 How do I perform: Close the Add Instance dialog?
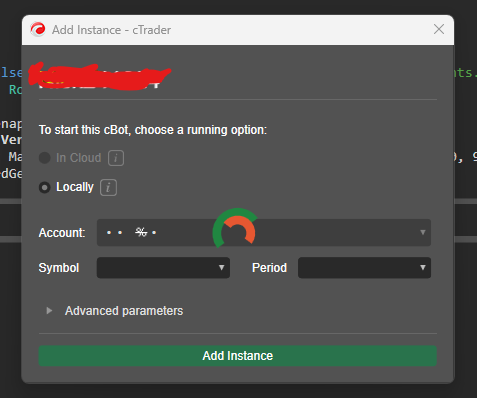[439, 29]
